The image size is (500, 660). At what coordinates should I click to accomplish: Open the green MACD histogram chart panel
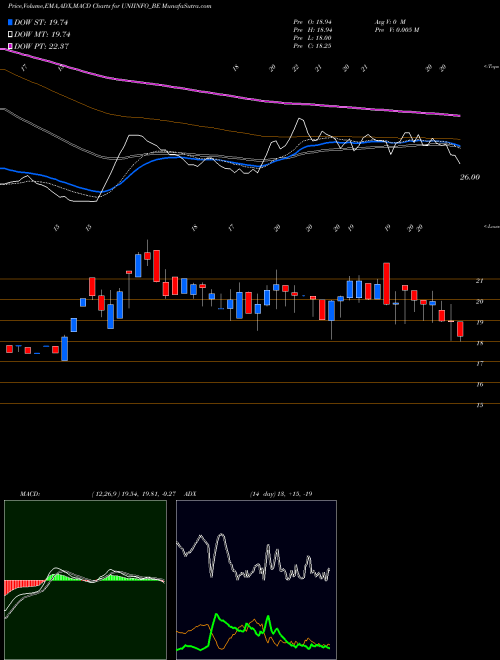point(85,580)
